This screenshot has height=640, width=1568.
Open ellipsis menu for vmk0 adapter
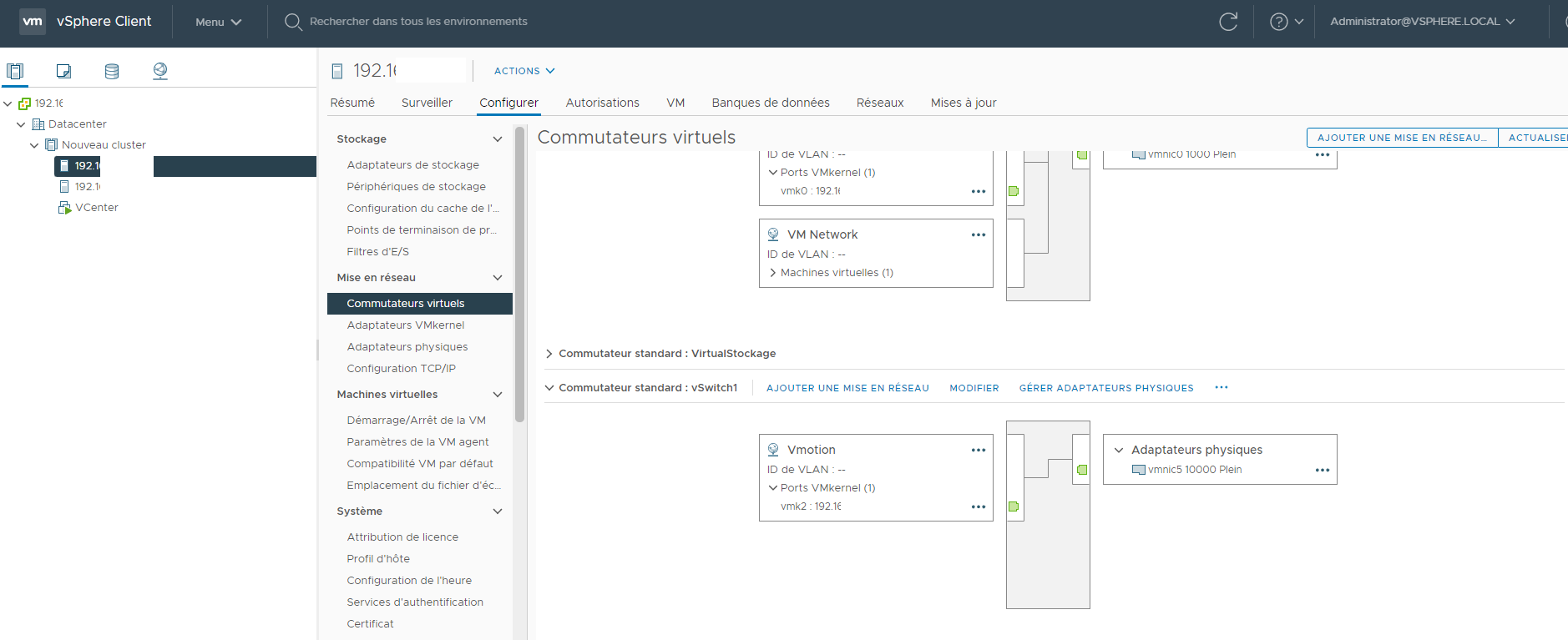pyautogui.click(x=979, y=192)
